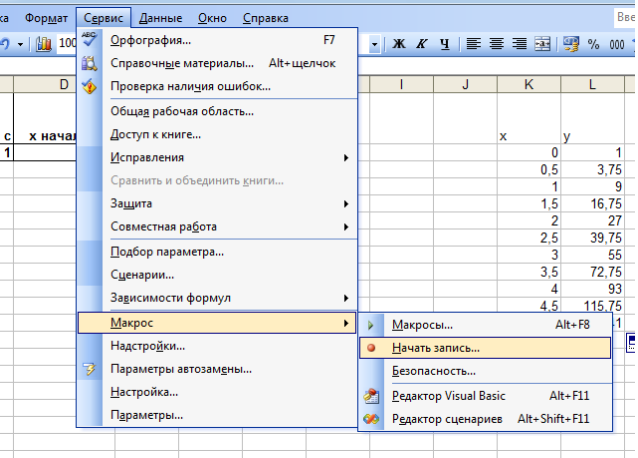The height and width of the screenshot is (458, 638).
Task: Choose Редактор сценариев item
Action: pos(485,419)
